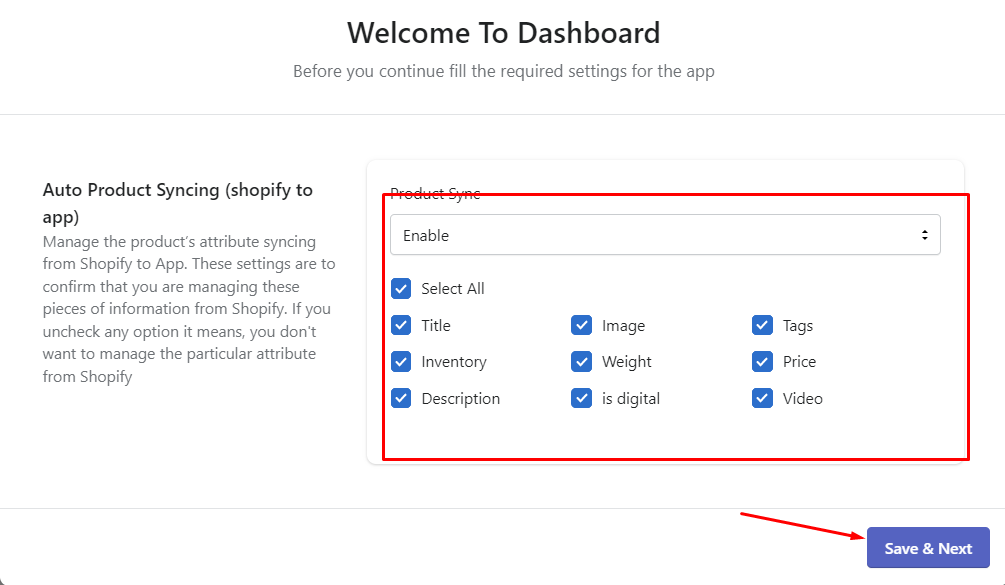
Task: Click the Welcome To Dashboard heading
Action: (504, 33)
